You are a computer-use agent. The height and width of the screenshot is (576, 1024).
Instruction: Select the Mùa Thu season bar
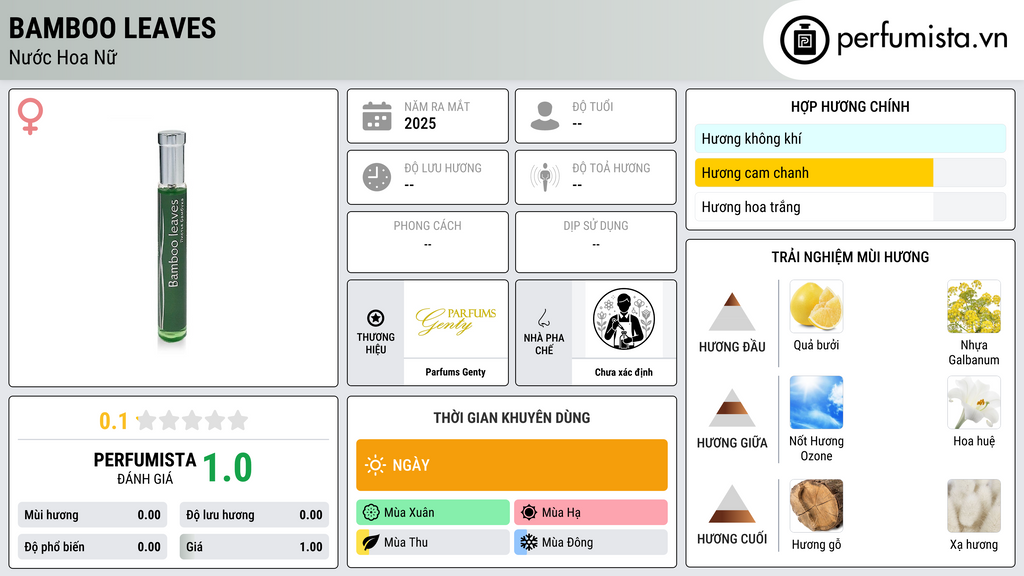(x=433, y=542)
